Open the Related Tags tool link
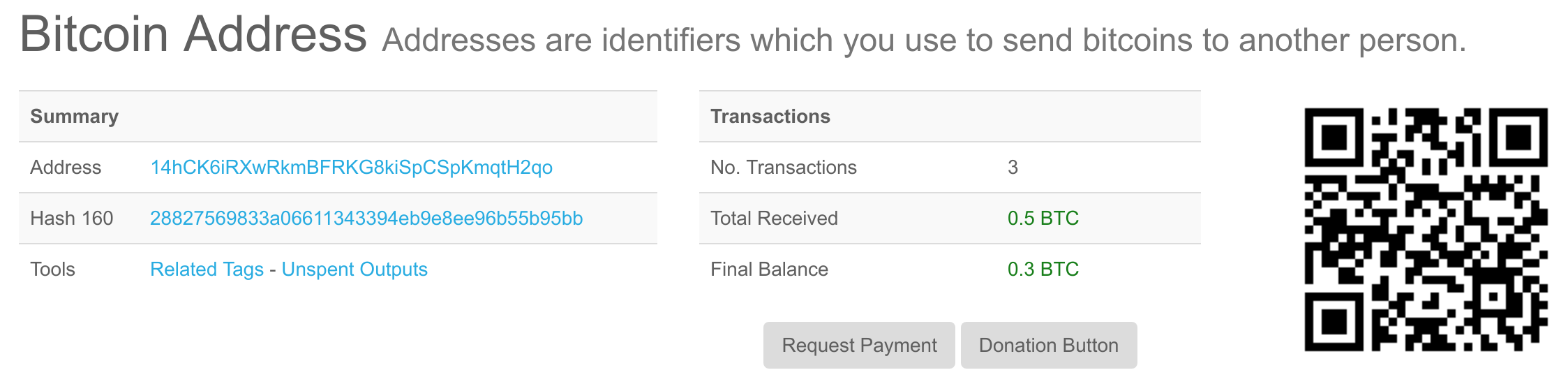Viewport: 1568px width, 377px height. pyautogui.click(x=207, y=269)
